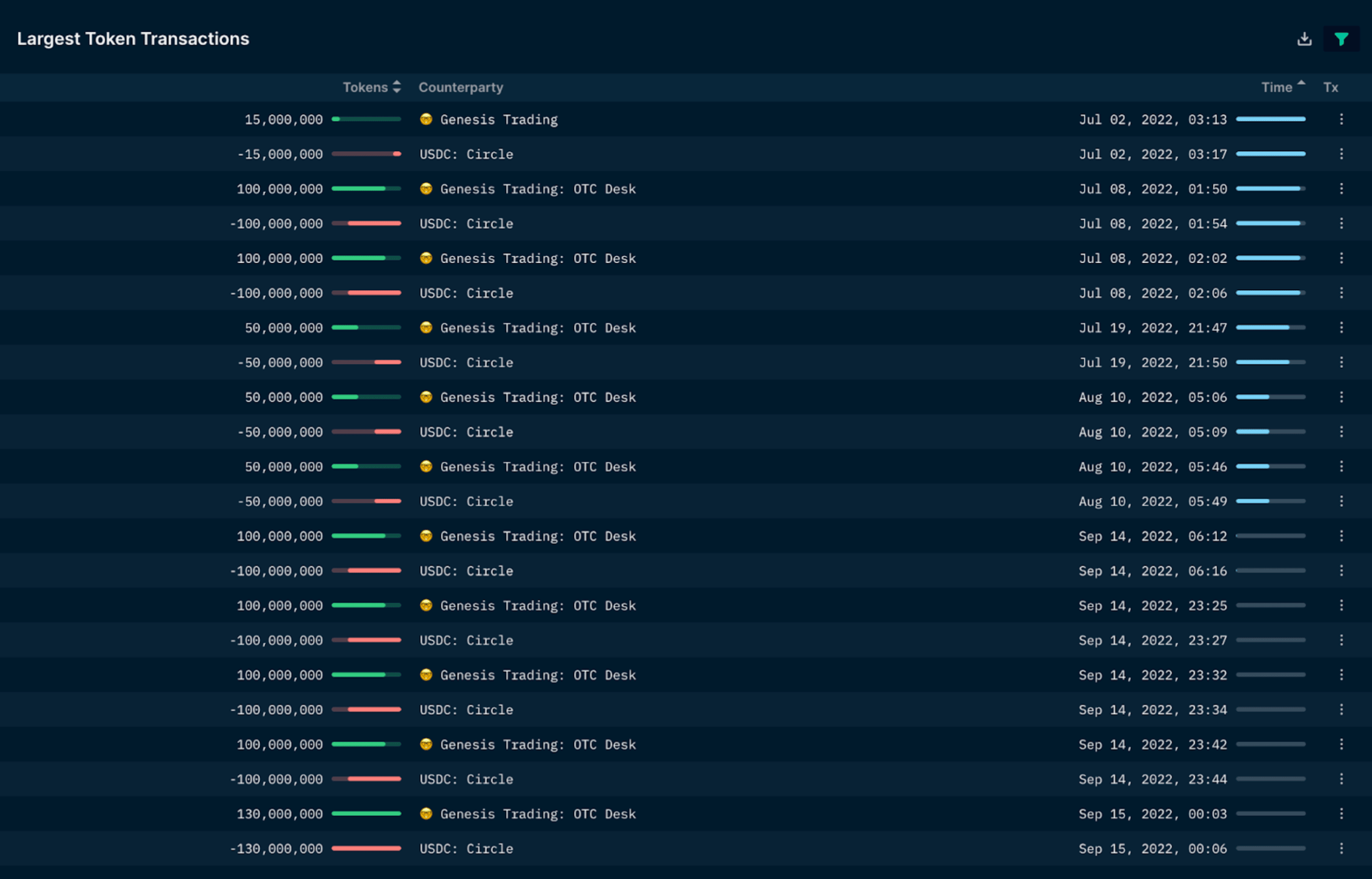Open Tx menu for Sep 14, 2022, 23:34
Screen dimensions: 1372x879
[x=1341, y=710]
